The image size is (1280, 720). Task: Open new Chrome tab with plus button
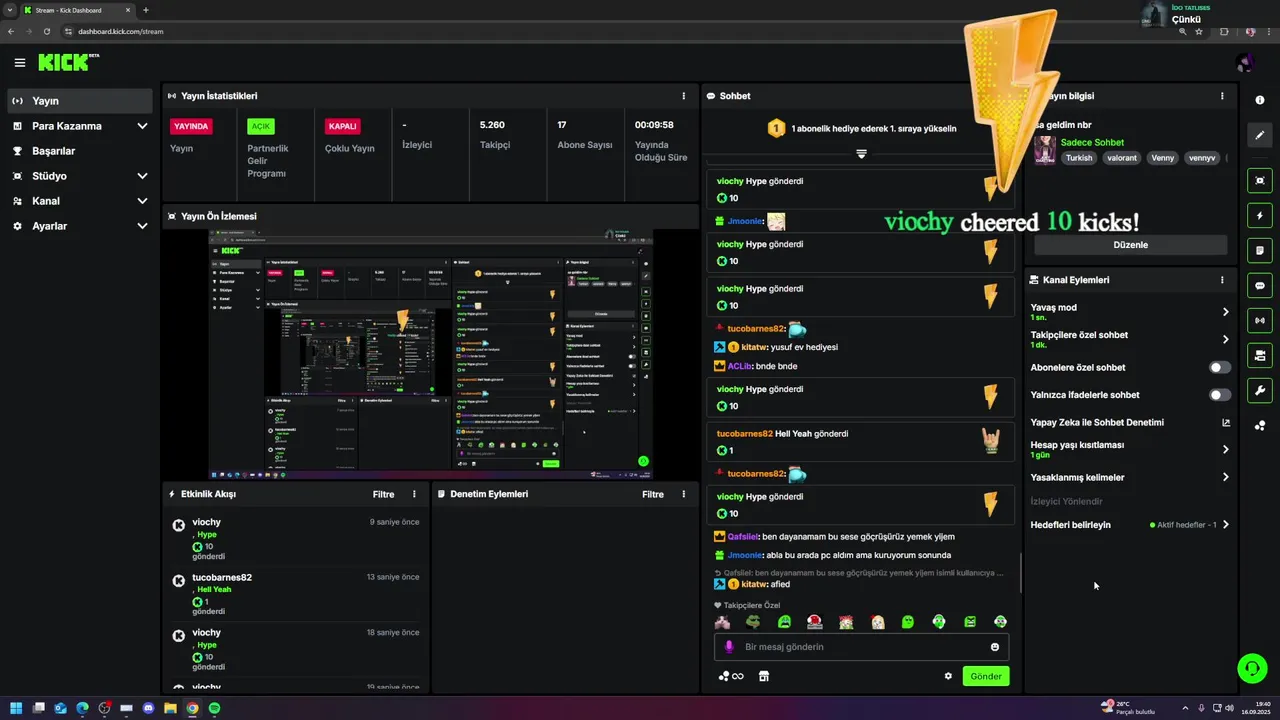[x=146, y=10]
